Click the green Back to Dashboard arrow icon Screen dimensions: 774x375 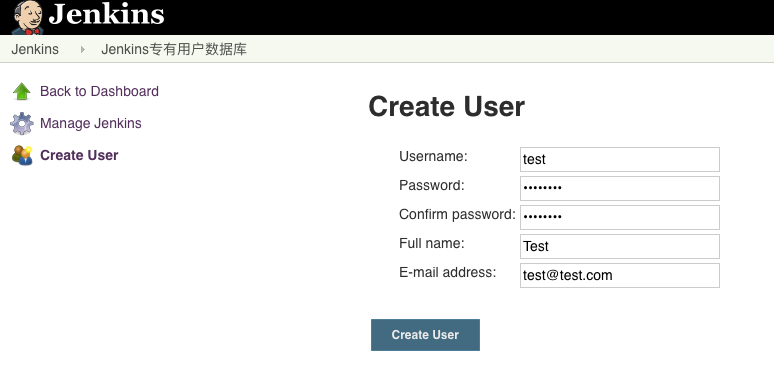tap(22, 91)
